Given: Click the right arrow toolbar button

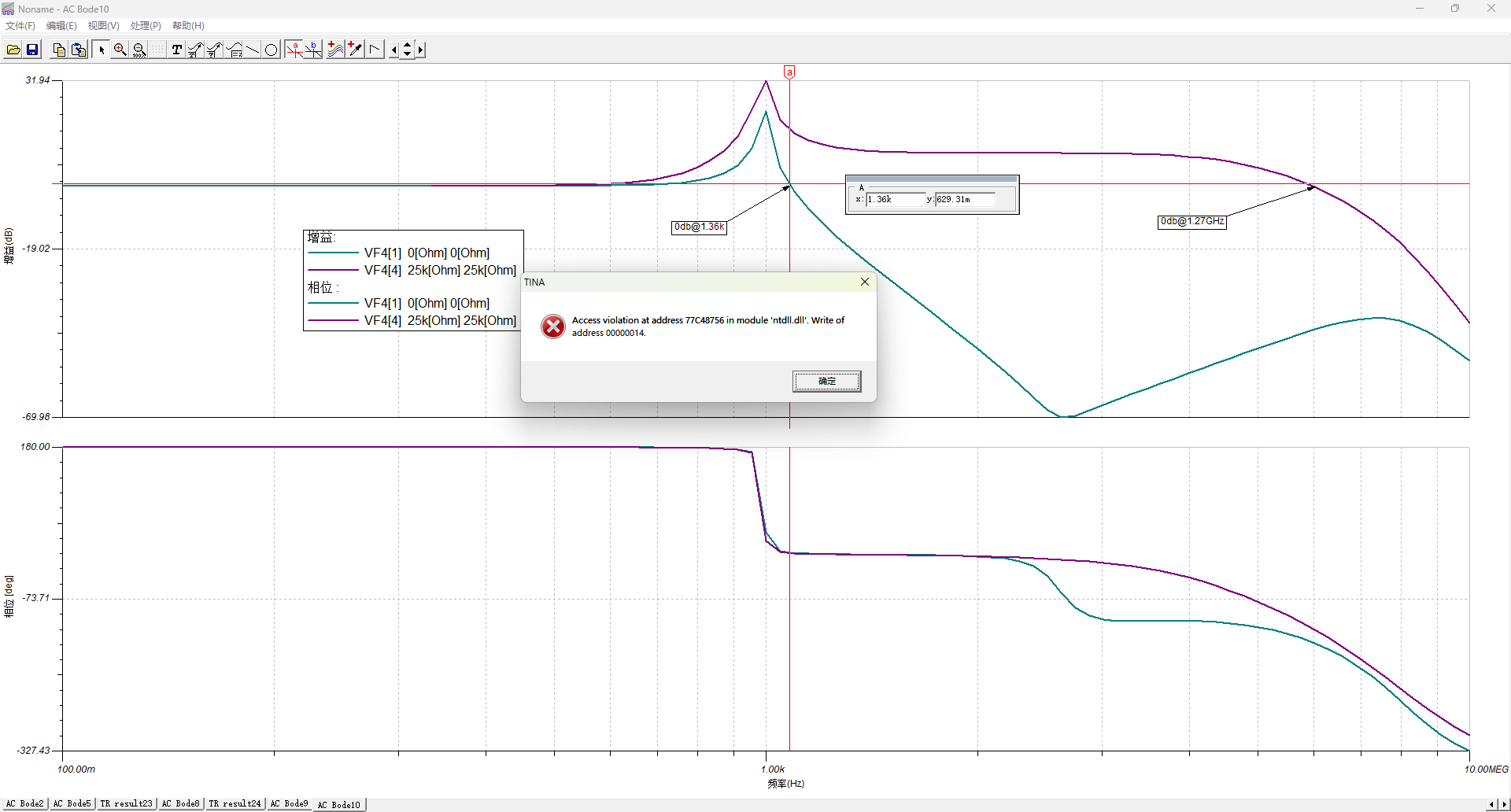Looking at the screenshot, I should click(420, 50).
